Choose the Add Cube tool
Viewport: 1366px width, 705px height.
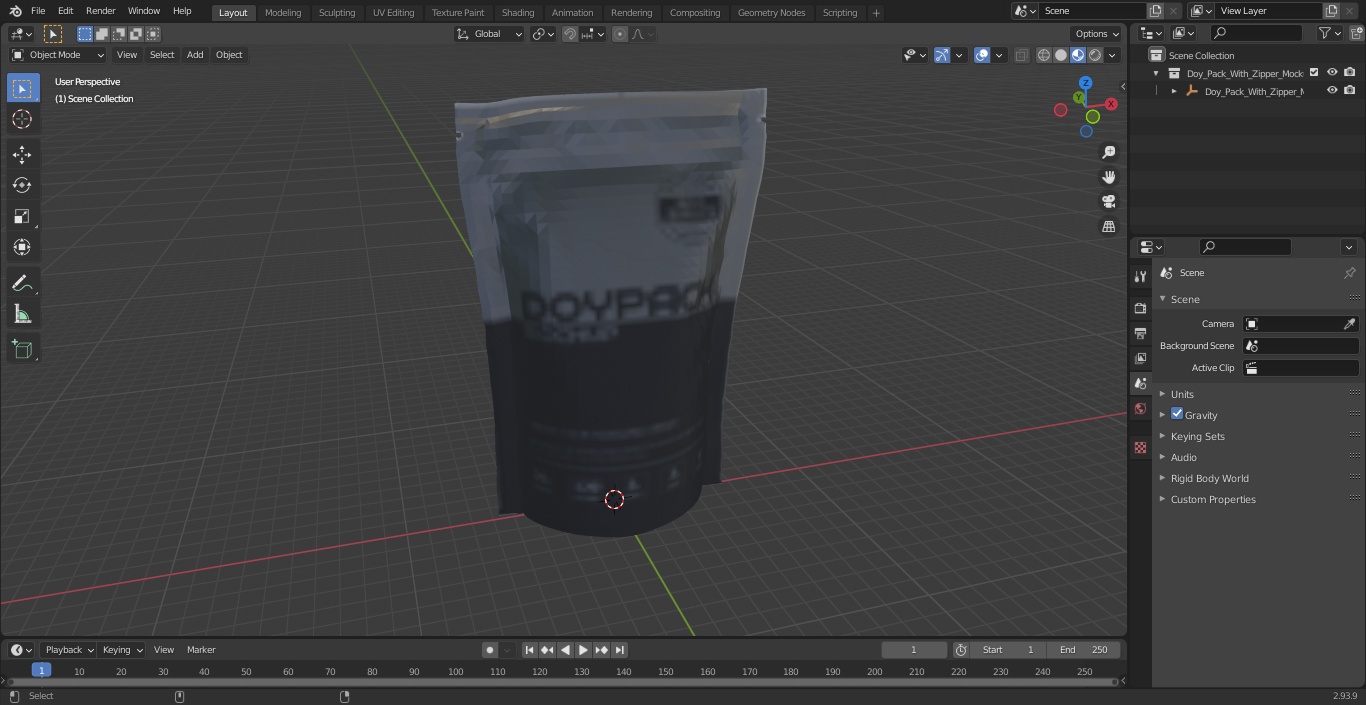(x=22, y=350)
